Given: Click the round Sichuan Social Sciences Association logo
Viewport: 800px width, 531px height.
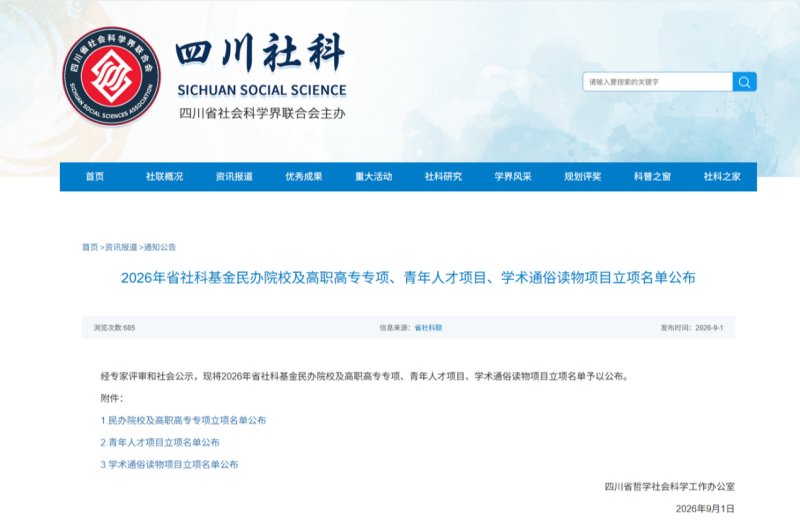Looking at the screenshot, I should click(111, 77).
